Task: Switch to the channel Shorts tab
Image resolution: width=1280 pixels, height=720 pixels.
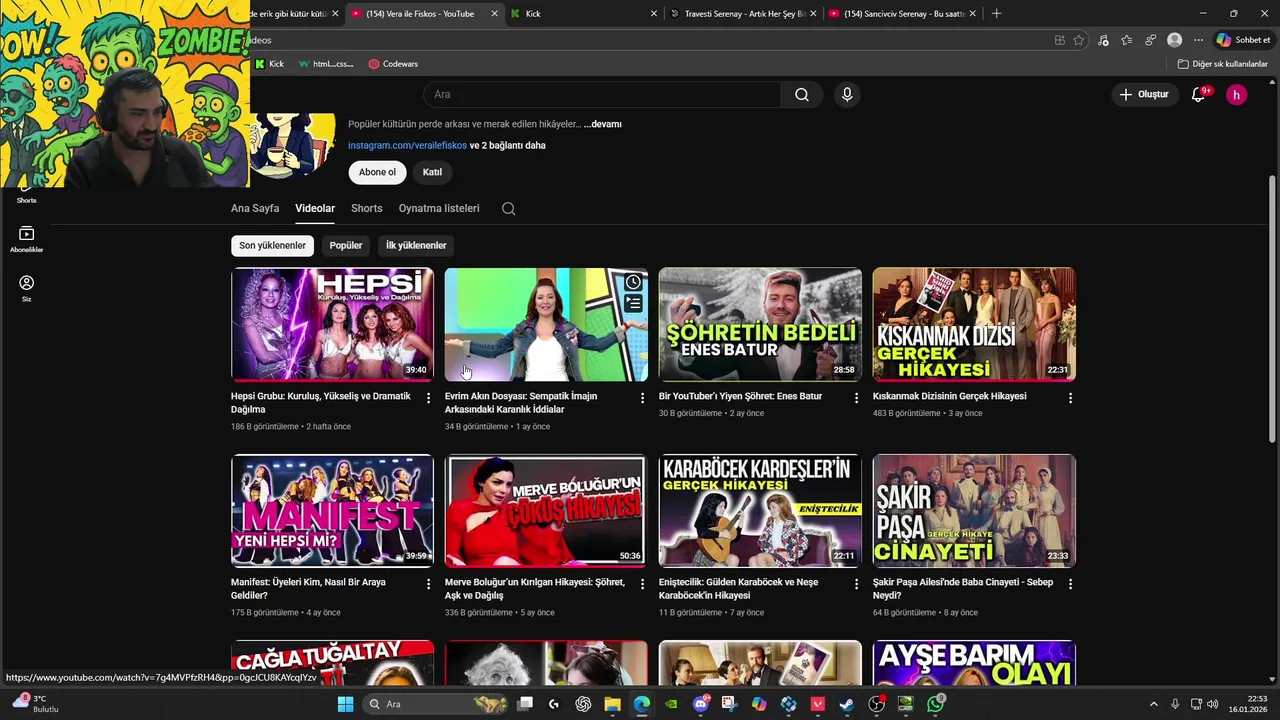Action: [366, 209]
